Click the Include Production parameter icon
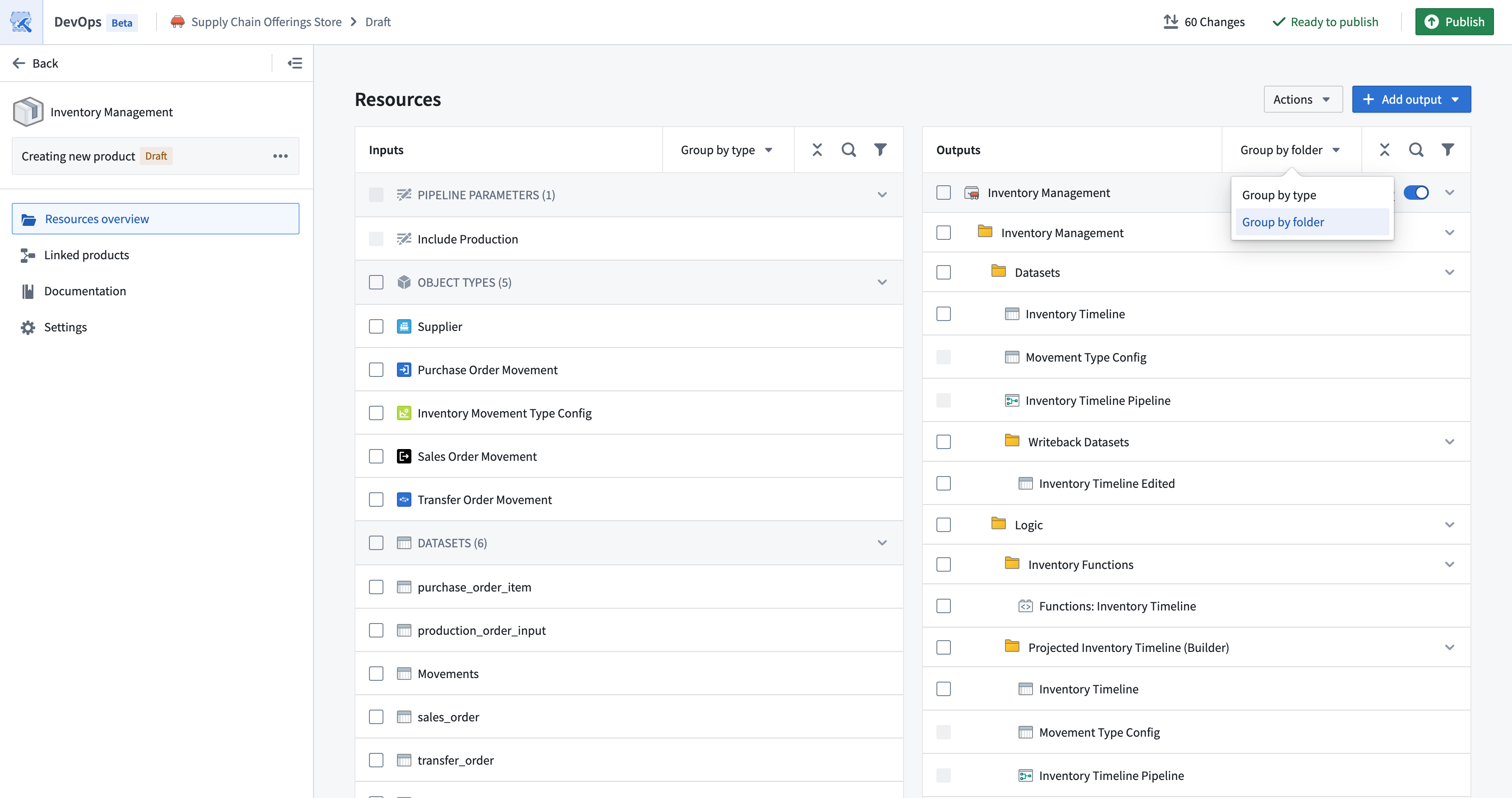 point(404,239)
